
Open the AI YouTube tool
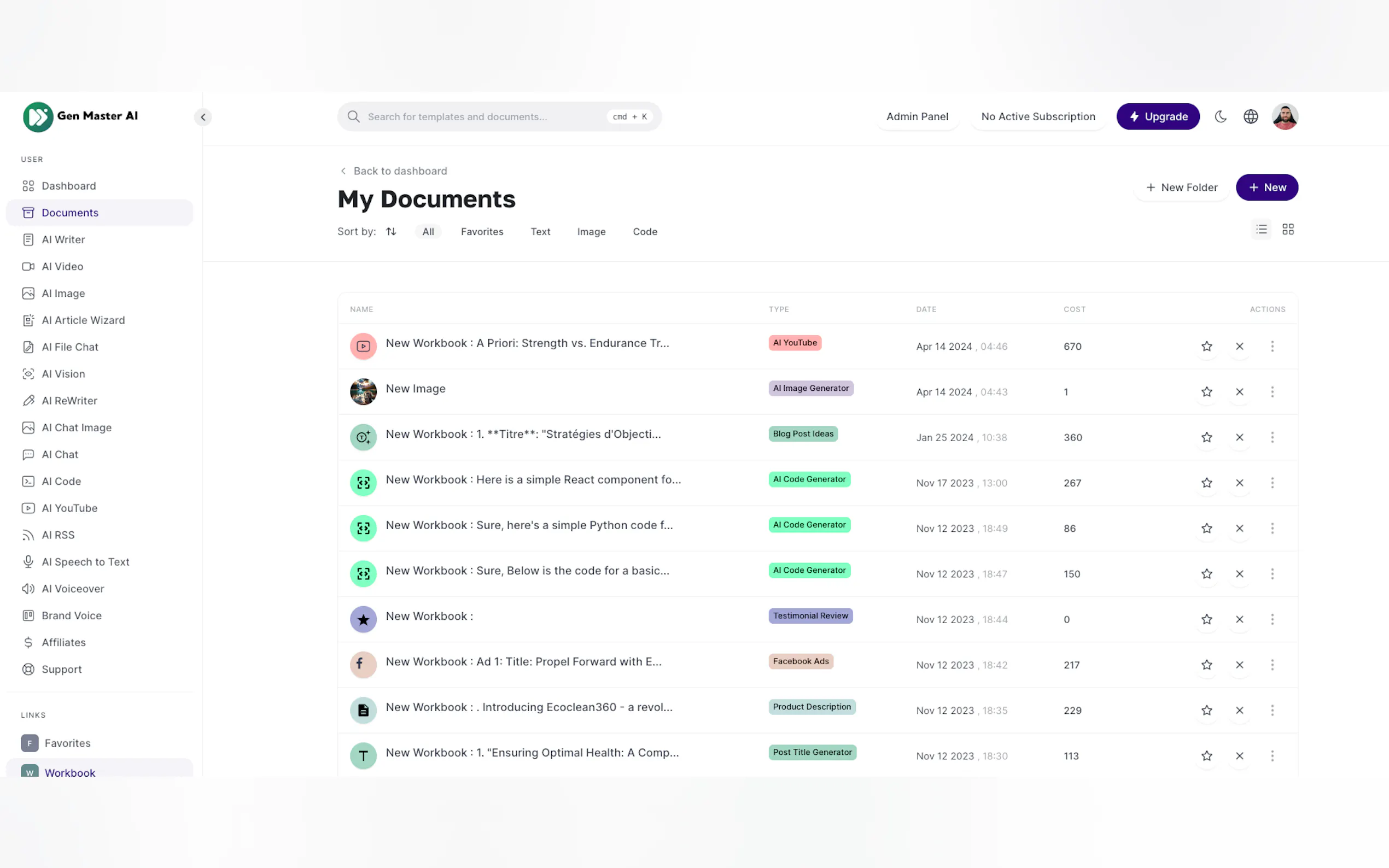(x=69, y=508)
